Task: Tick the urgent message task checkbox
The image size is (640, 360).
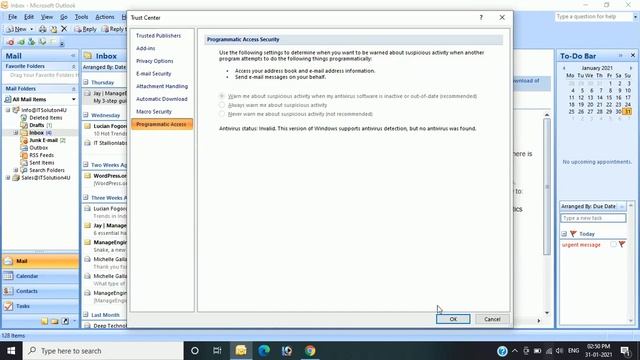Action: pos(613,244)
